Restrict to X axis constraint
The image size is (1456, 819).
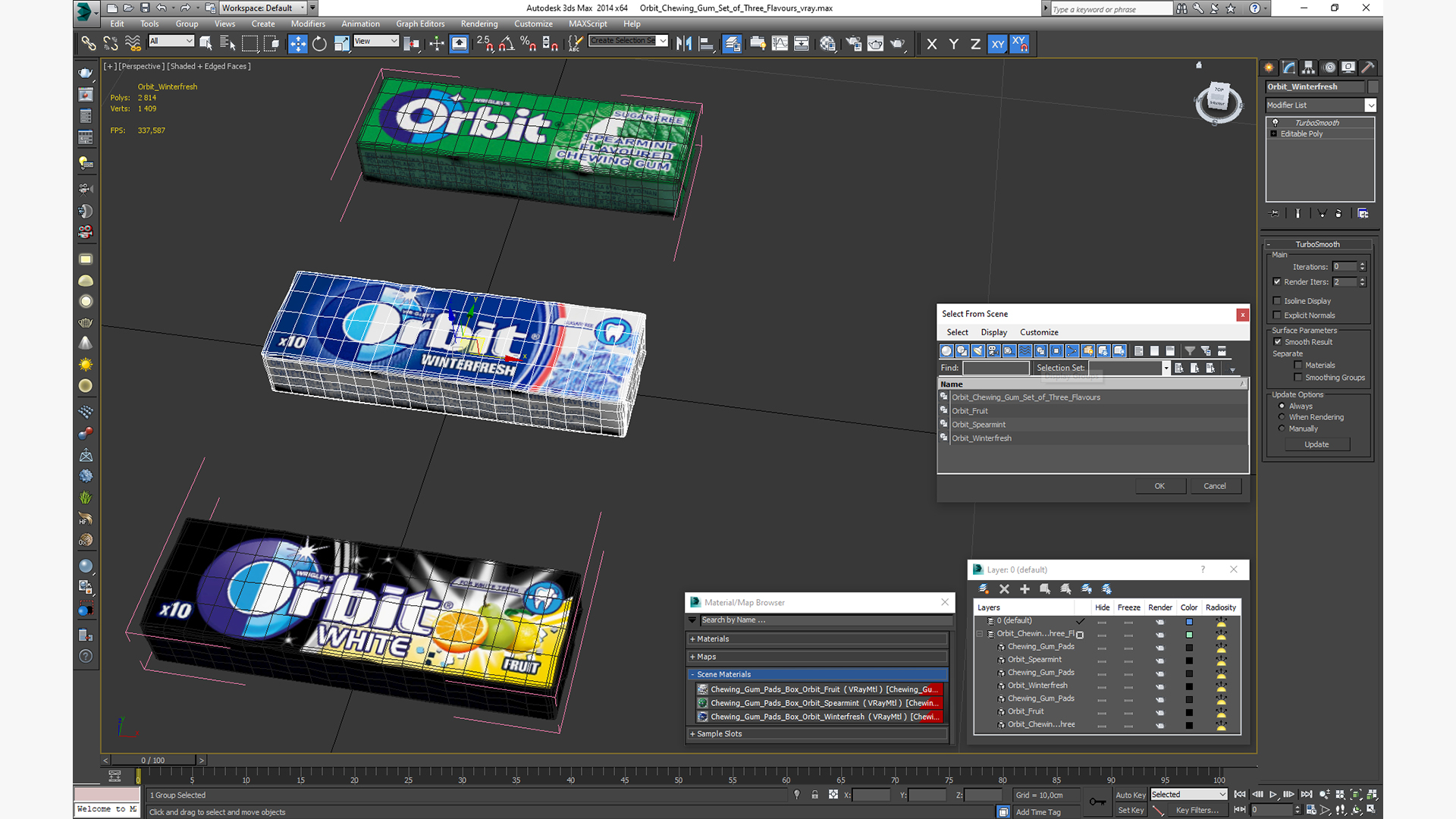point(932,44)
